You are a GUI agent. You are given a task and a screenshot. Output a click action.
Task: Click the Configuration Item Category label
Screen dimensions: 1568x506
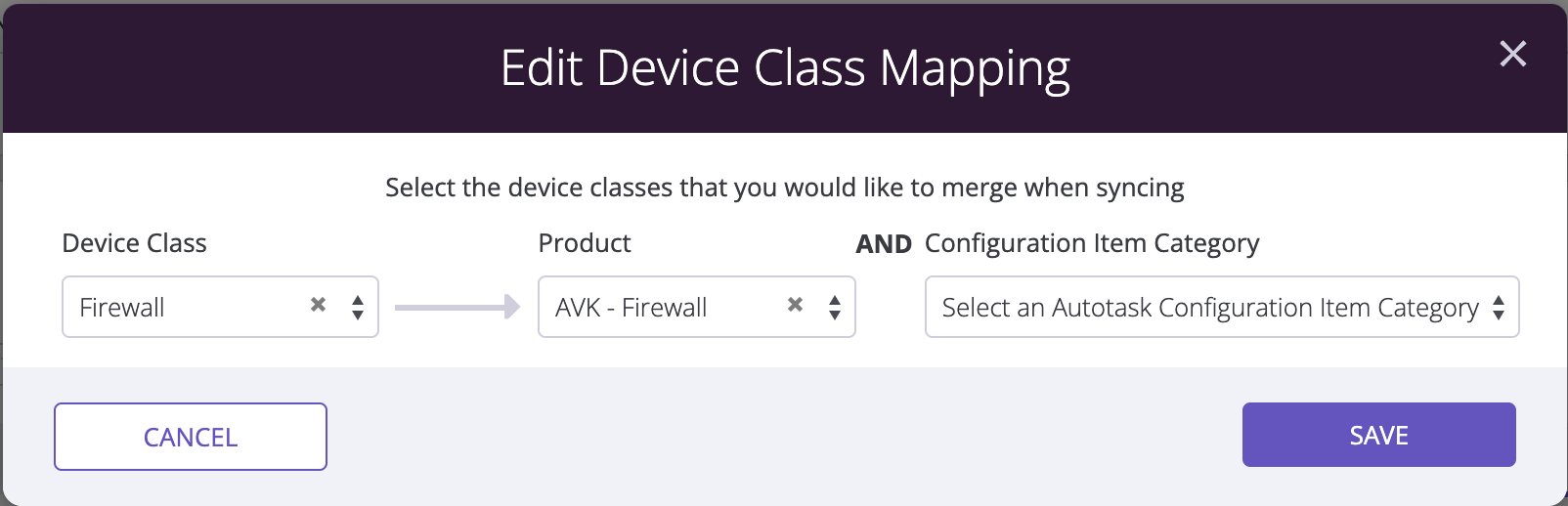click(x=1092, y=243)
